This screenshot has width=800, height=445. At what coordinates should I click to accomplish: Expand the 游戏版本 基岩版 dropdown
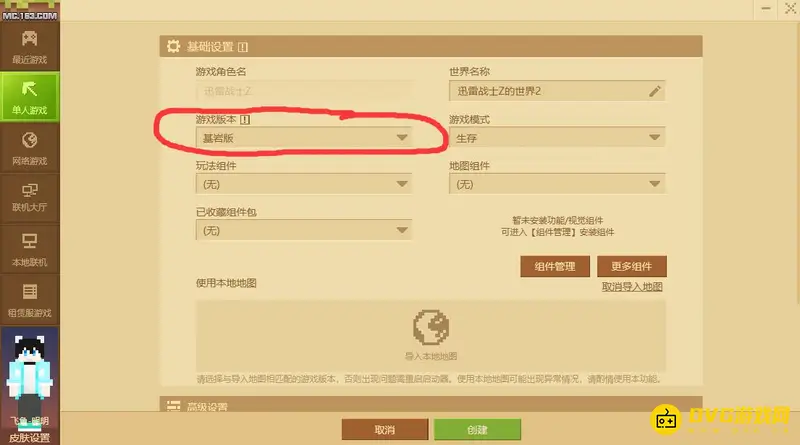click(x=304, y=137)
